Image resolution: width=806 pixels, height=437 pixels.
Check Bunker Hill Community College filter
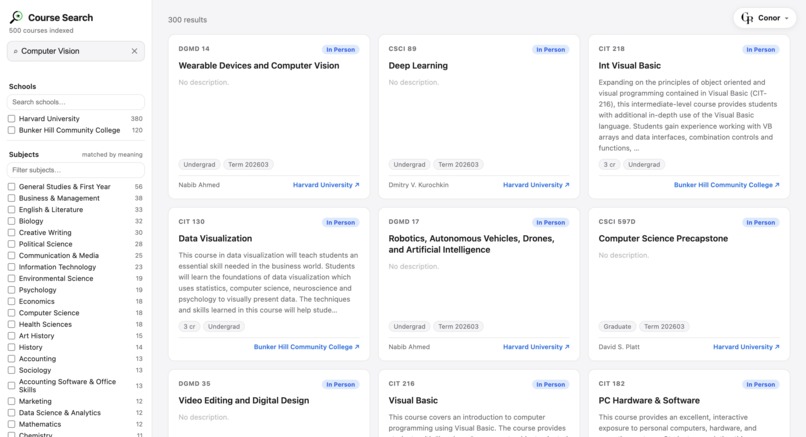(x=11, y=130)
